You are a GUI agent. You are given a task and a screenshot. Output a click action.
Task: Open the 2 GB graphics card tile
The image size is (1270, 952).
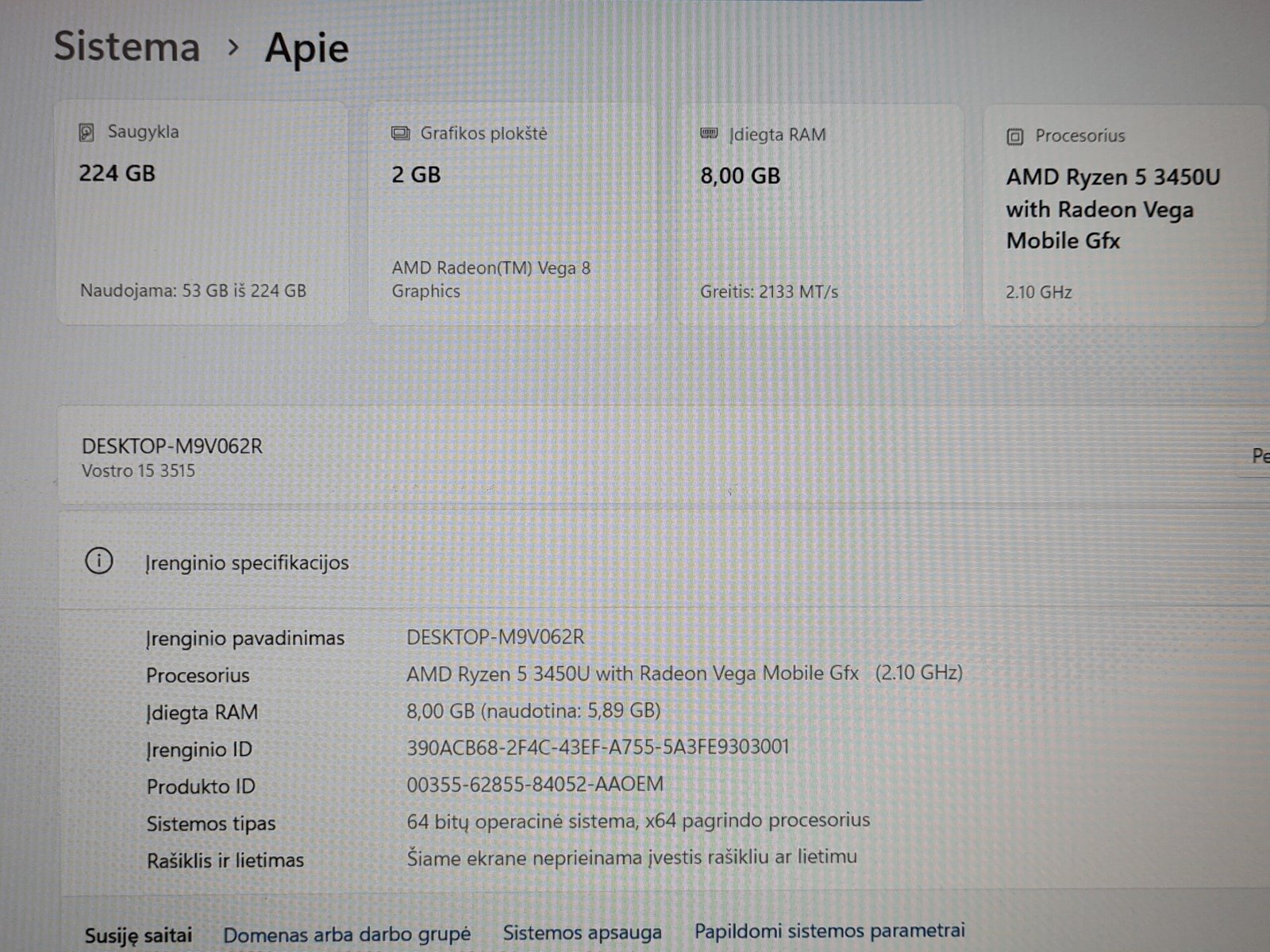point(513,214)
